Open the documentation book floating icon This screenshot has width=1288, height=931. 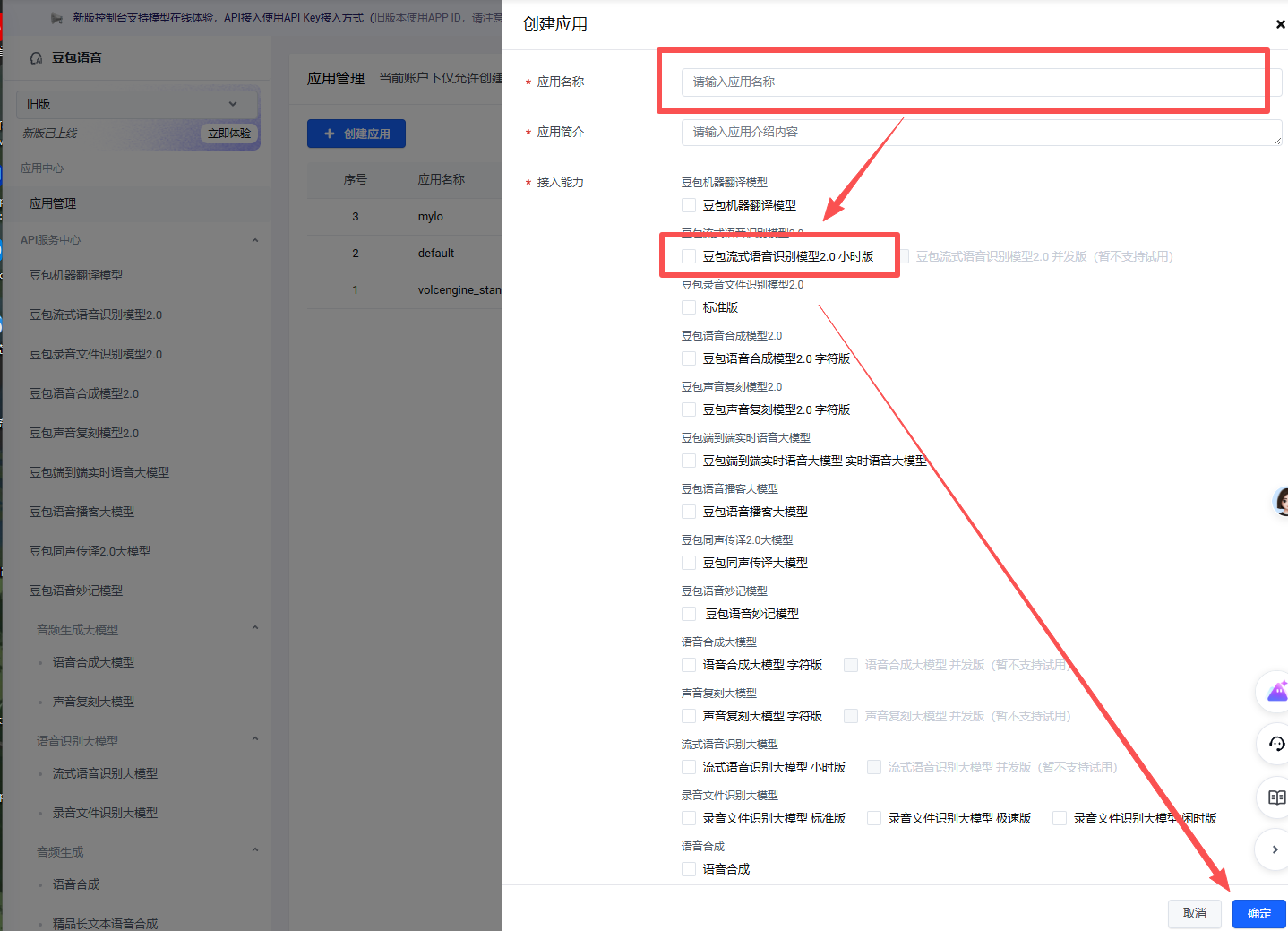(x=1276, y=797)
